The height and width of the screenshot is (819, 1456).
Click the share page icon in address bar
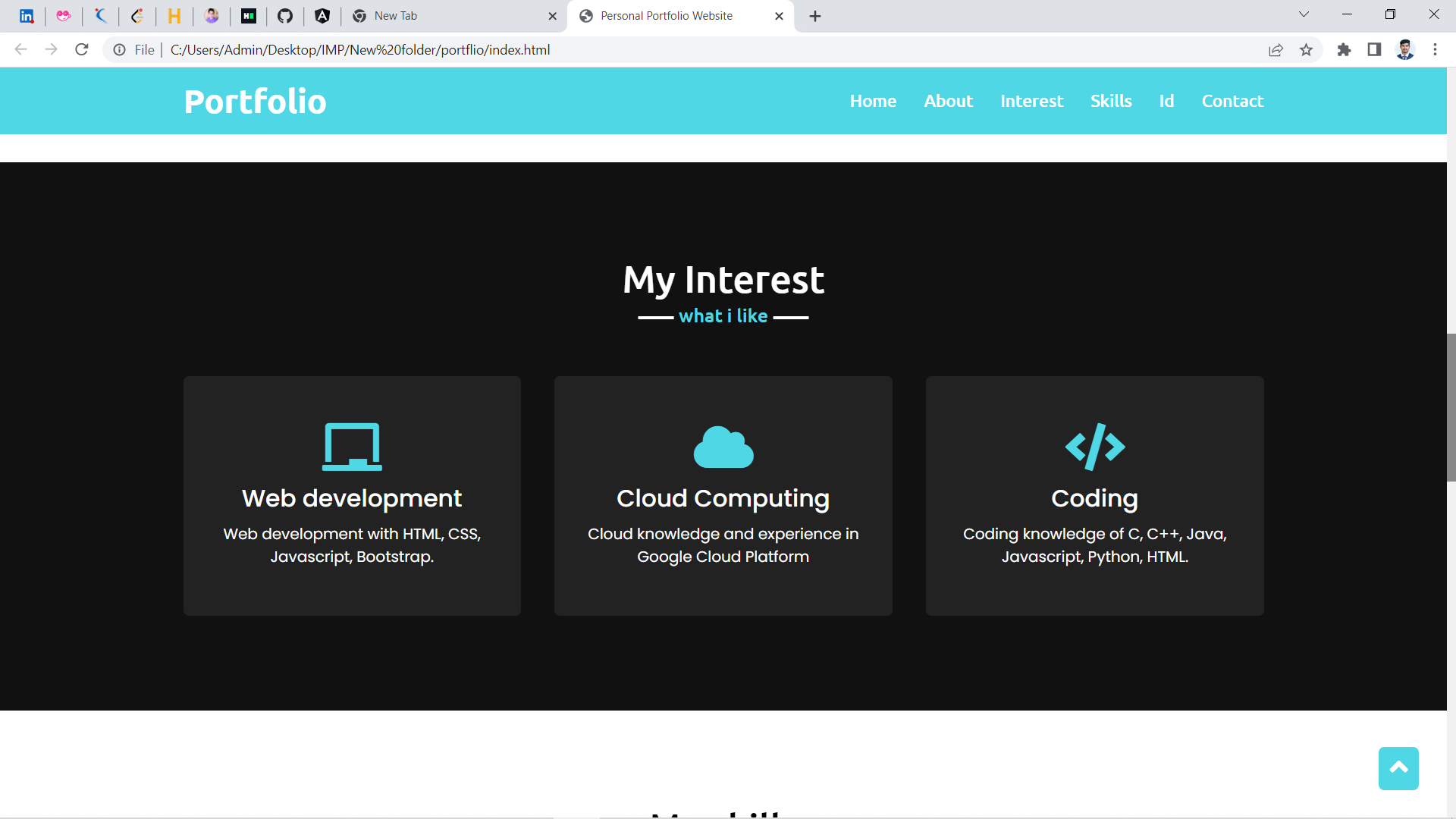(x=1276, y=50)
